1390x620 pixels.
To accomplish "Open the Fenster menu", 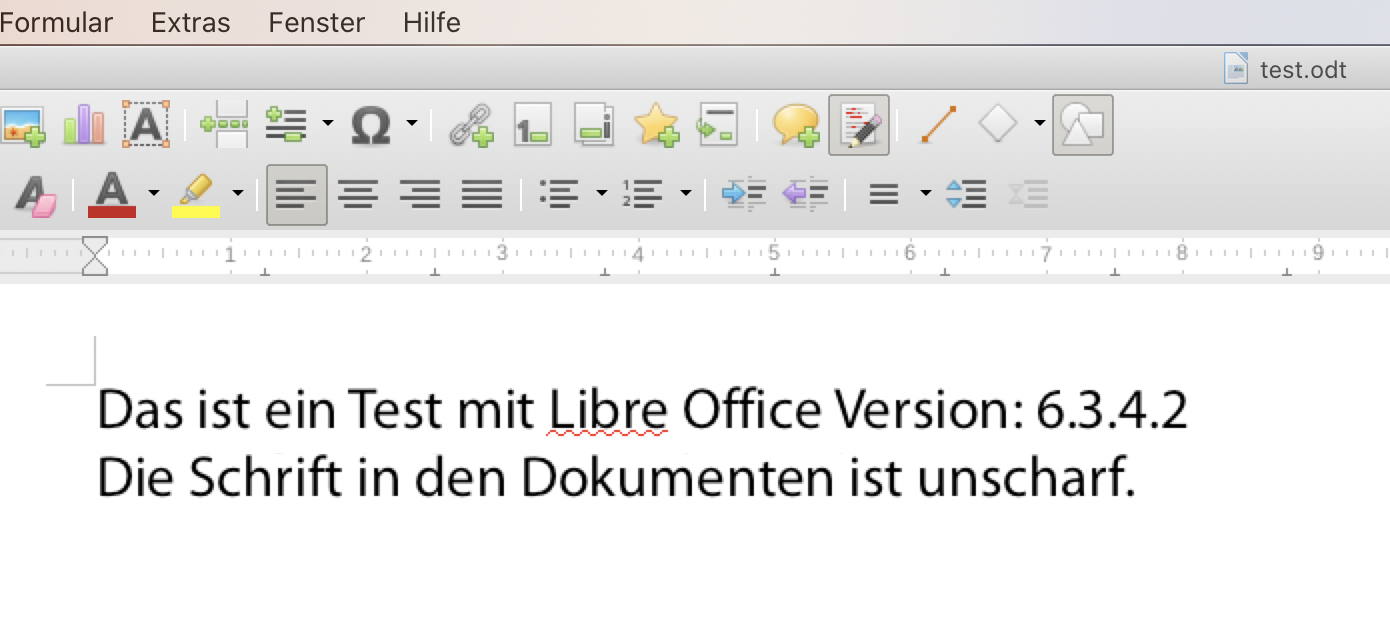I will click(x=317, y=22).
